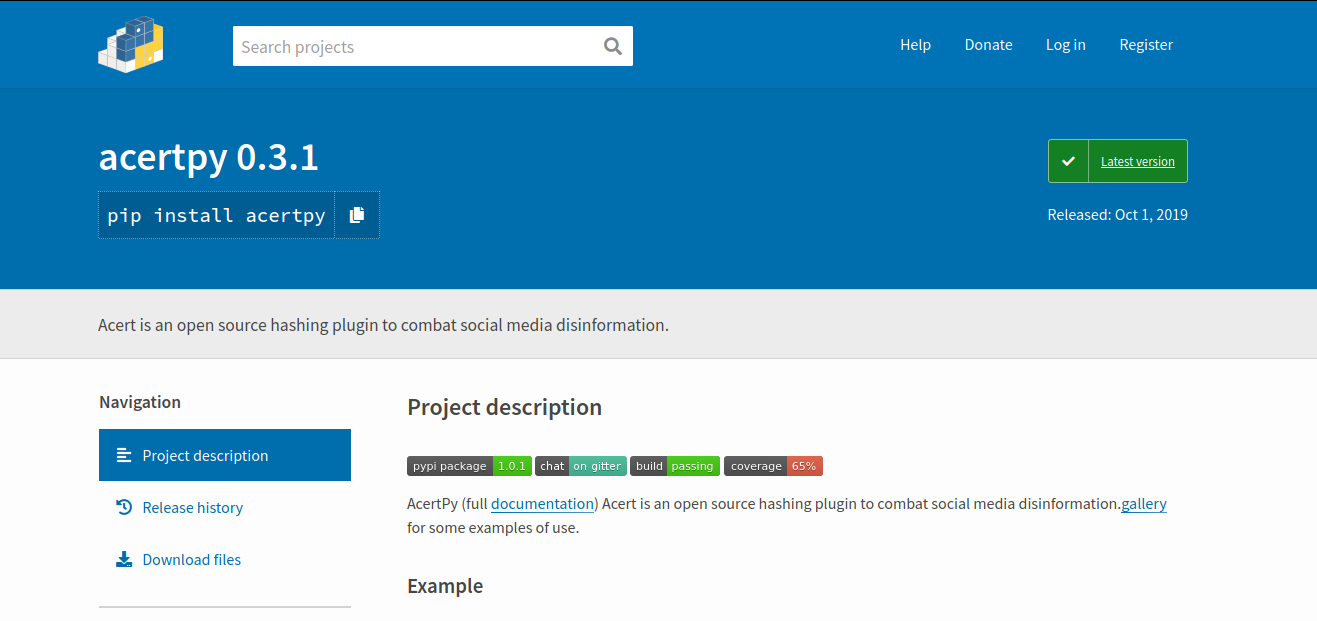Click the coverage 65% badge
The image size is (1317, 621).
773,466
